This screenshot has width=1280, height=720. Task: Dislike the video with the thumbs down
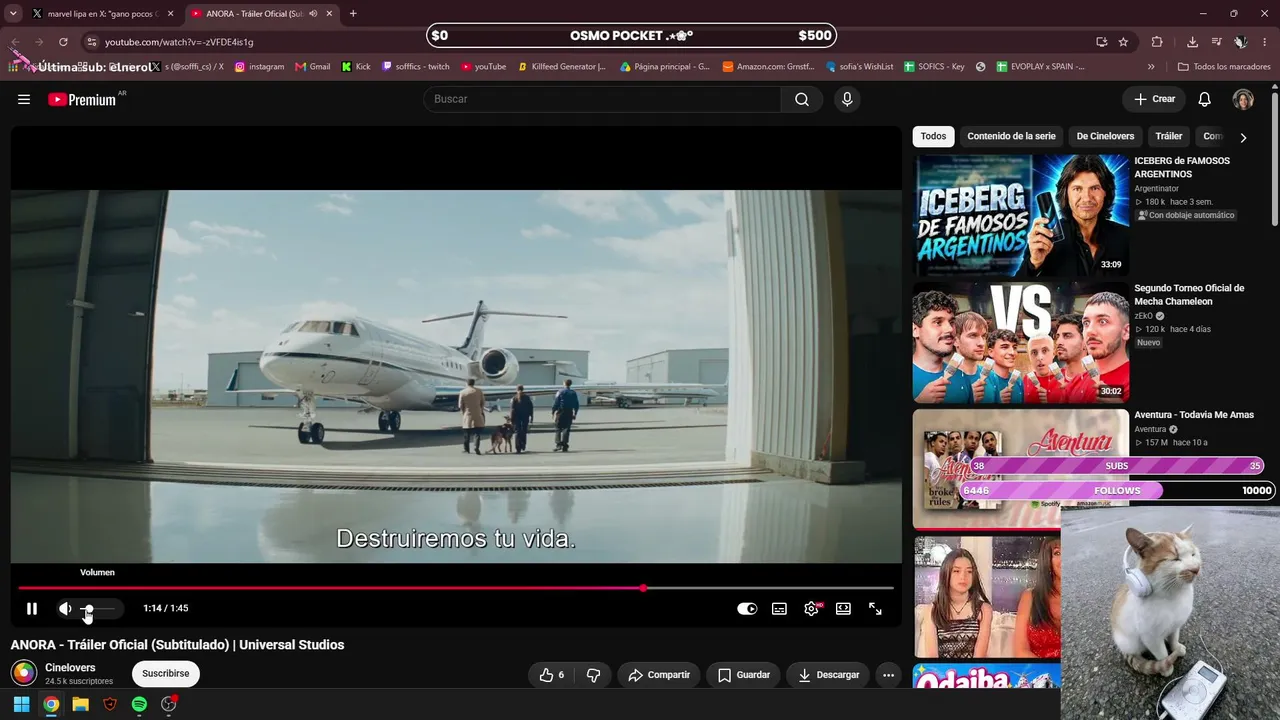[x=593, y=675]
